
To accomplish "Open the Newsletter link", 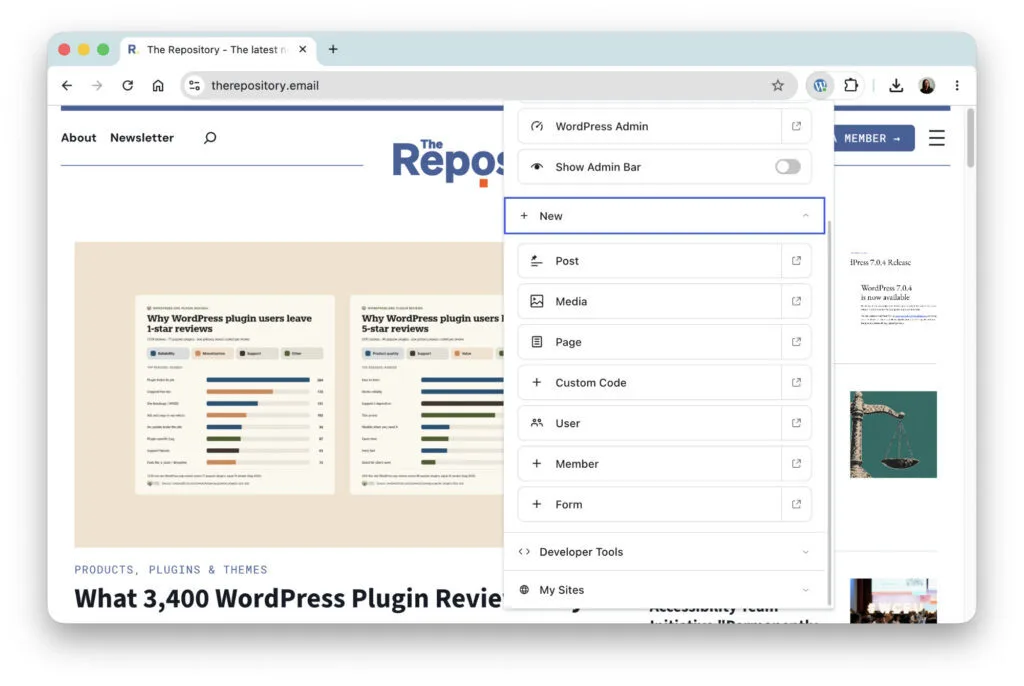I will [x=142, y=138].
